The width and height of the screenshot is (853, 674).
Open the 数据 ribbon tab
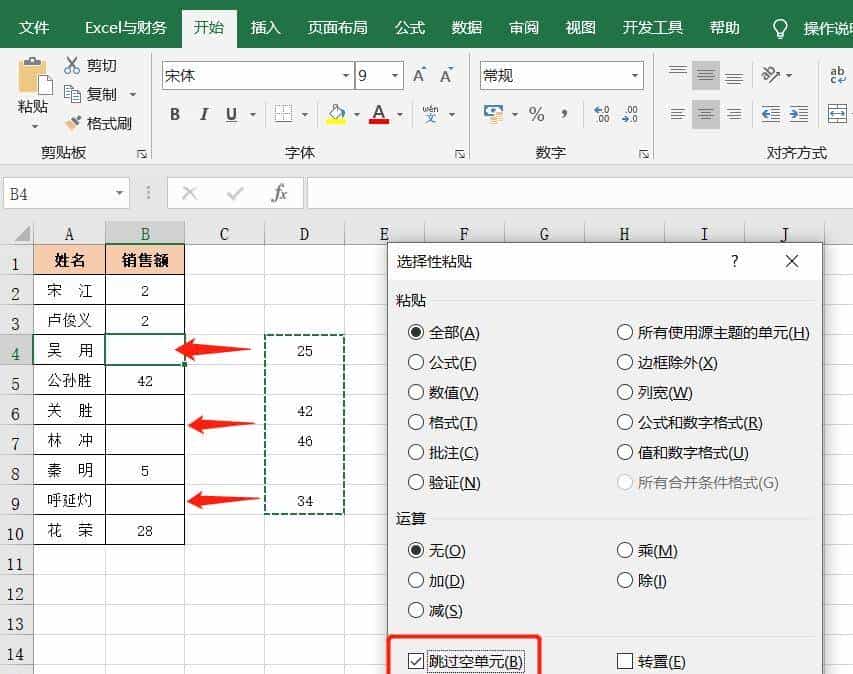[465, 27]
